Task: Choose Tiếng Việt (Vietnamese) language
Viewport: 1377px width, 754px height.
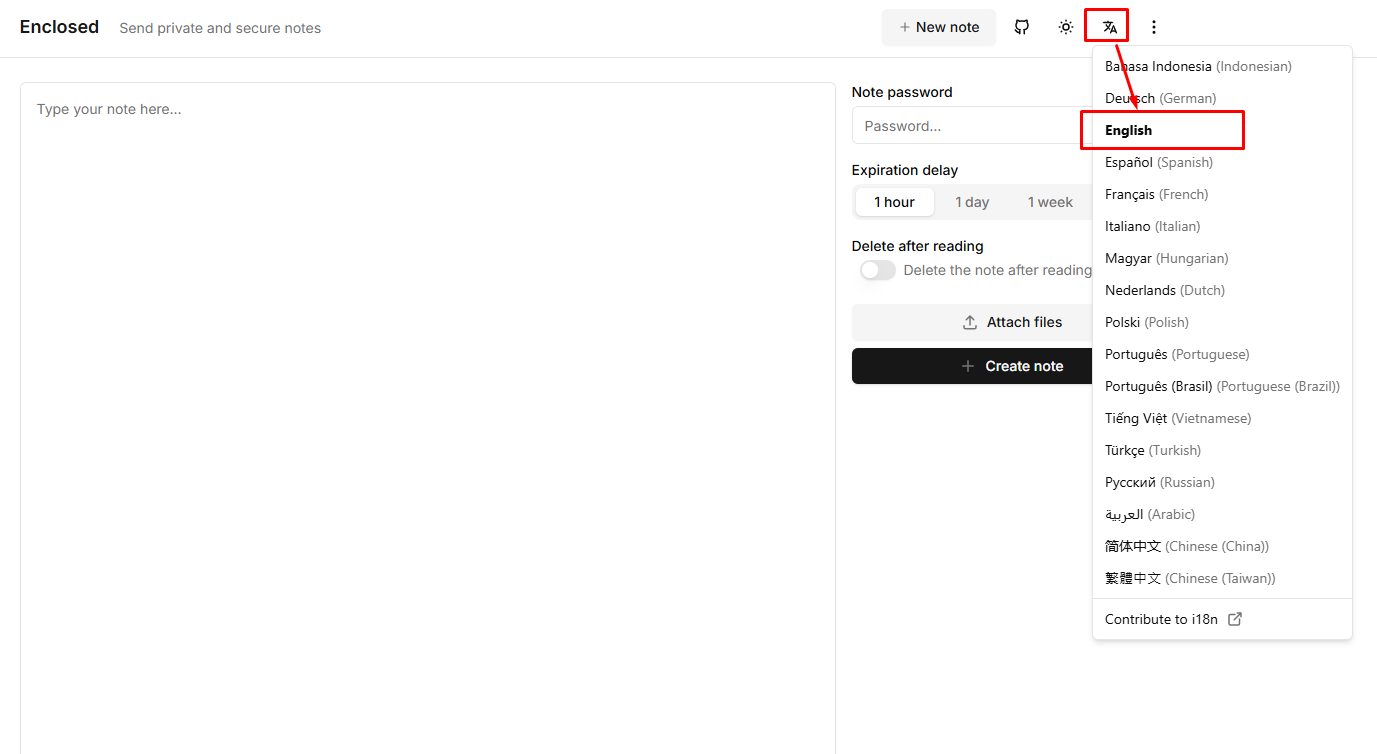Action: pyautogui.click(x=1222, y=418)
